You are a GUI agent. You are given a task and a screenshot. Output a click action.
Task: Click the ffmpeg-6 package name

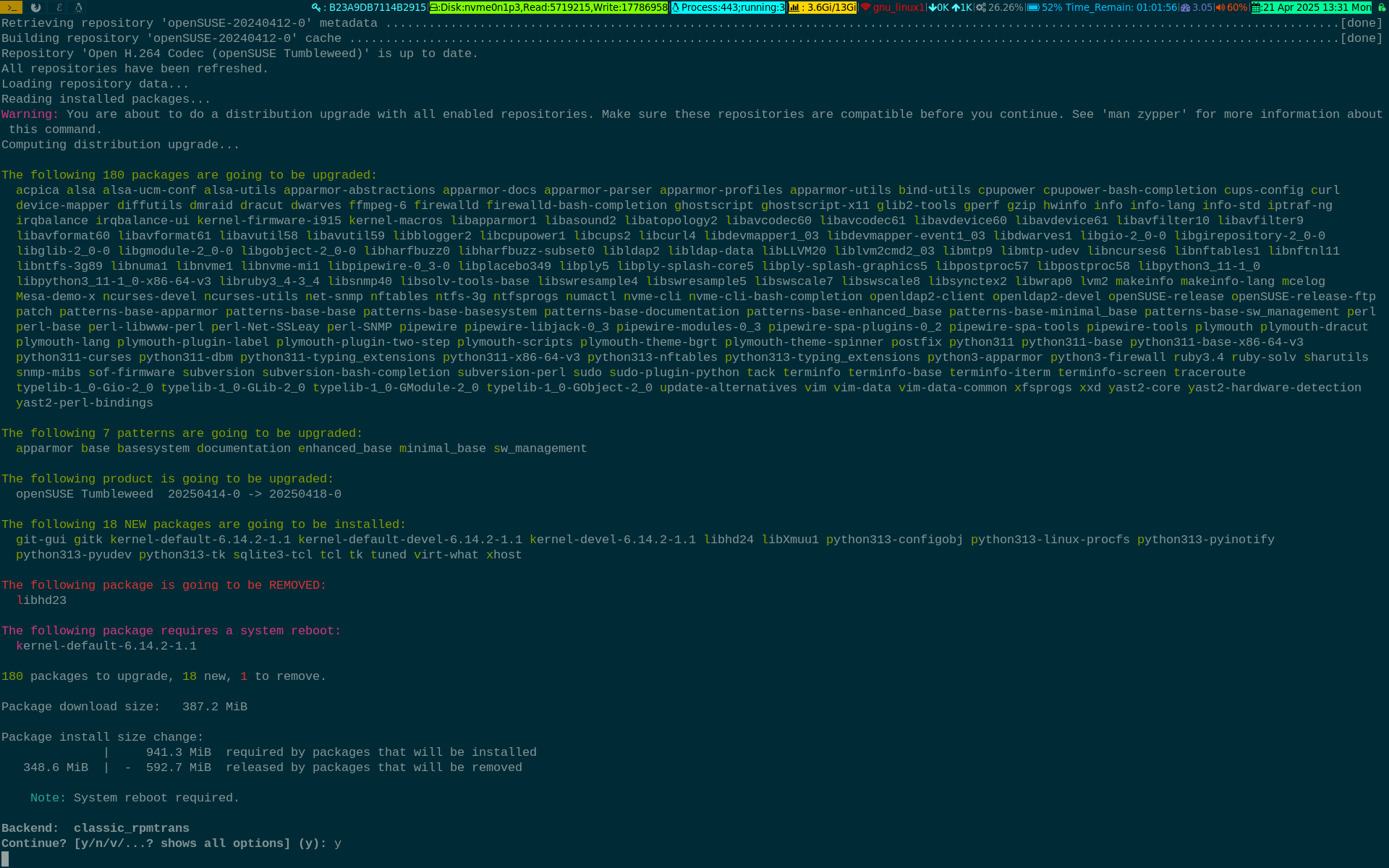pos(378,205)
